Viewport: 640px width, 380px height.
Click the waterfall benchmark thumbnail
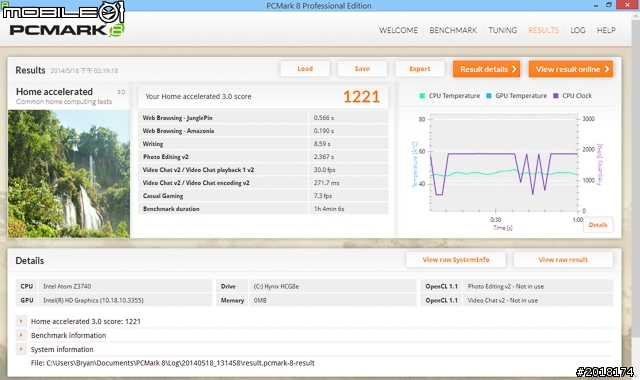pos(69,174)
